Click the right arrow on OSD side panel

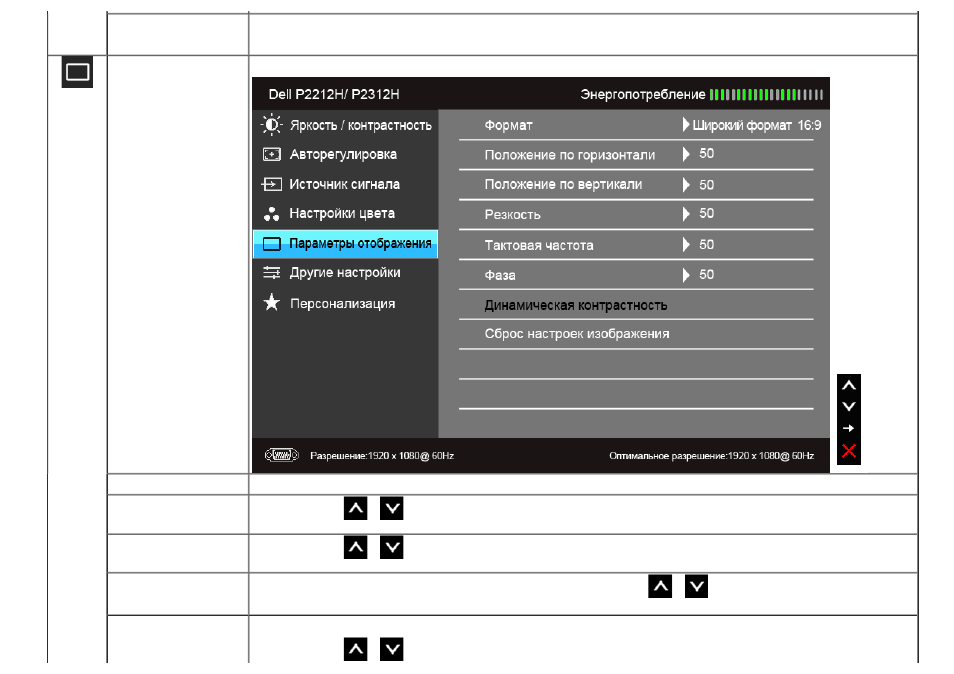point(849,428)
